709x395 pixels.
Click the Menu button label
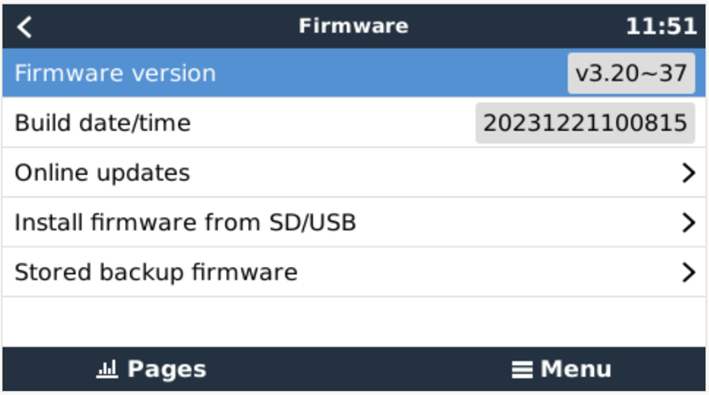coord(576,369)
